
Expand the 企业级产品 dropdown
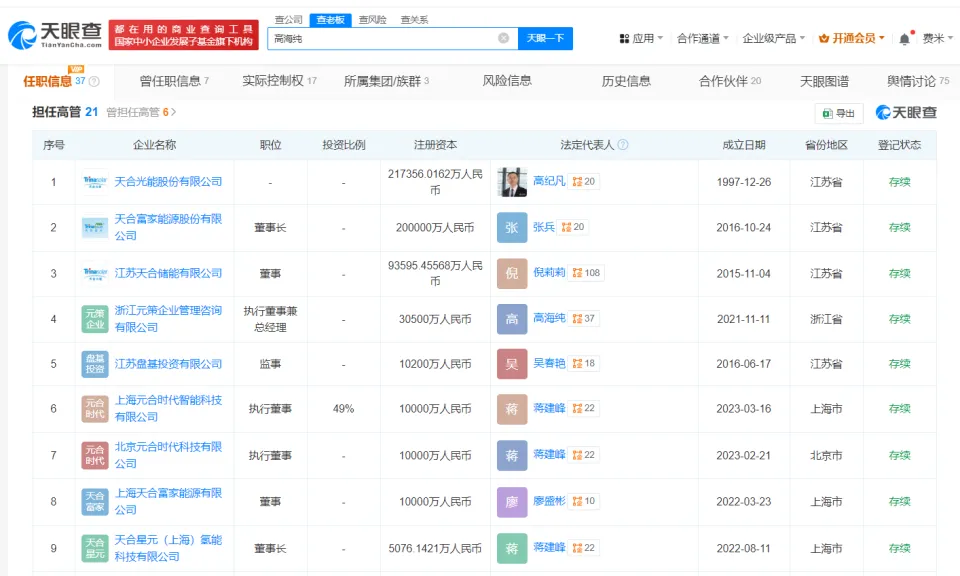(774, 38)
